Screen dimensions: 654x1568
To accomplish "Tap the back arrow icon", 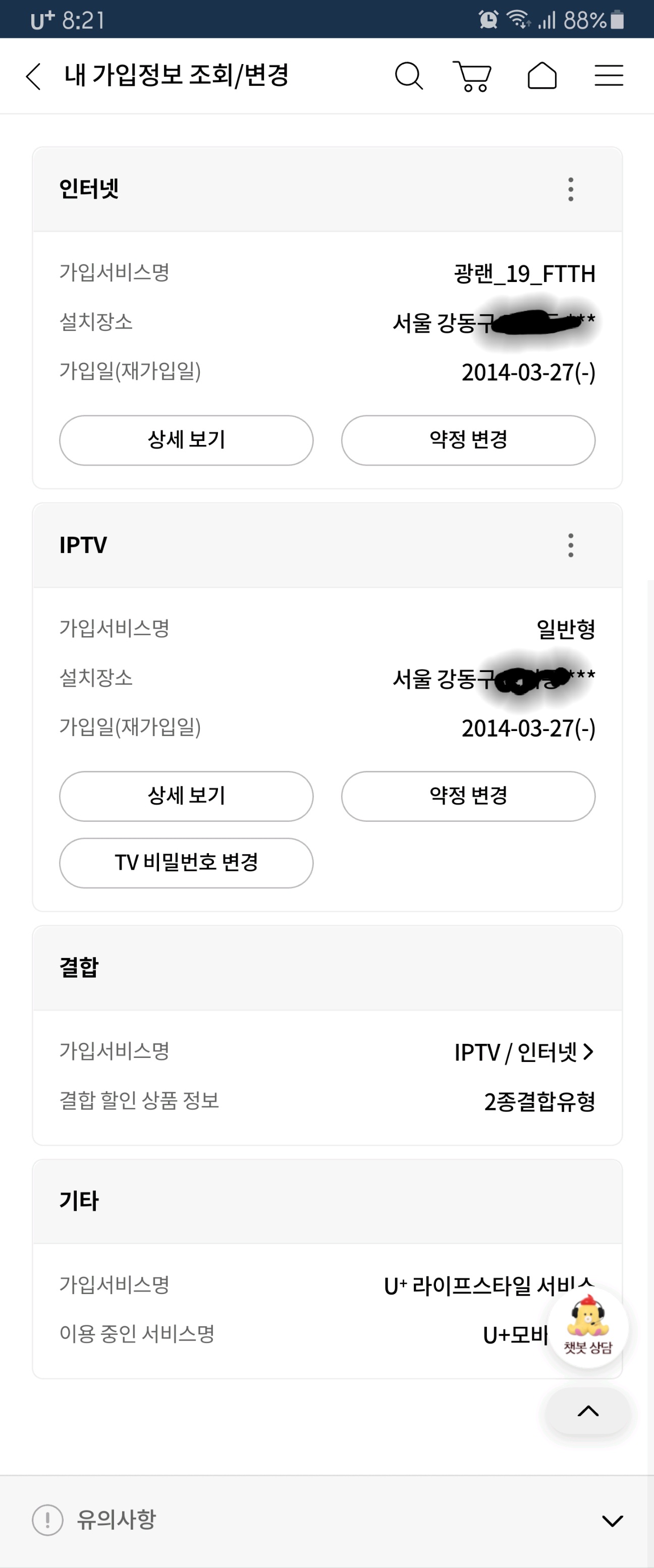I will point(34,77).
